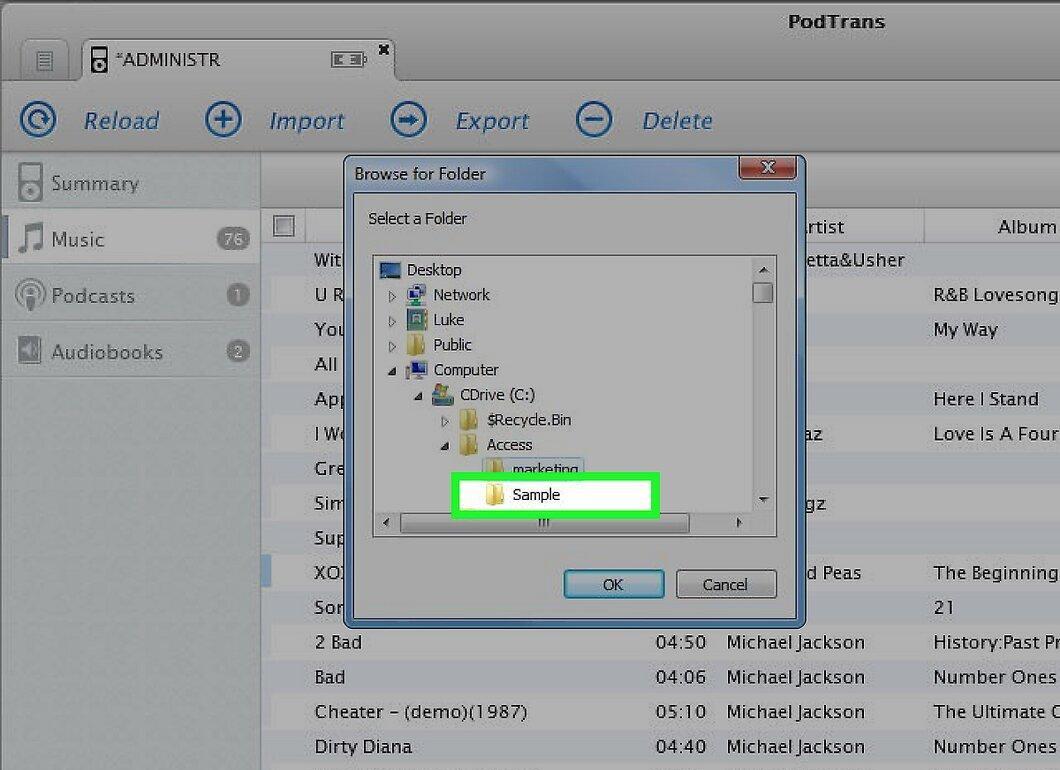
Task: Expand the Public tree node
Action: [392, 346]
